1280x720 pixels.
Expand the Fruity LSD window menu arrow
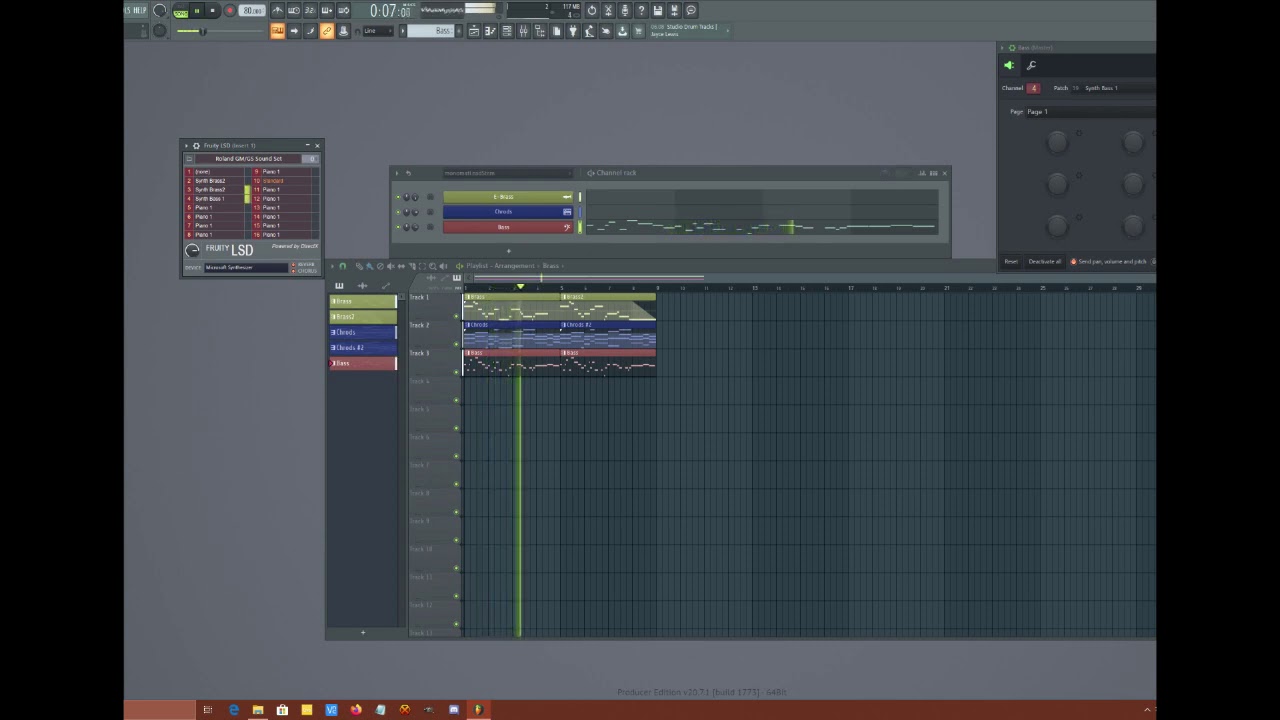(x=186, y=146)
